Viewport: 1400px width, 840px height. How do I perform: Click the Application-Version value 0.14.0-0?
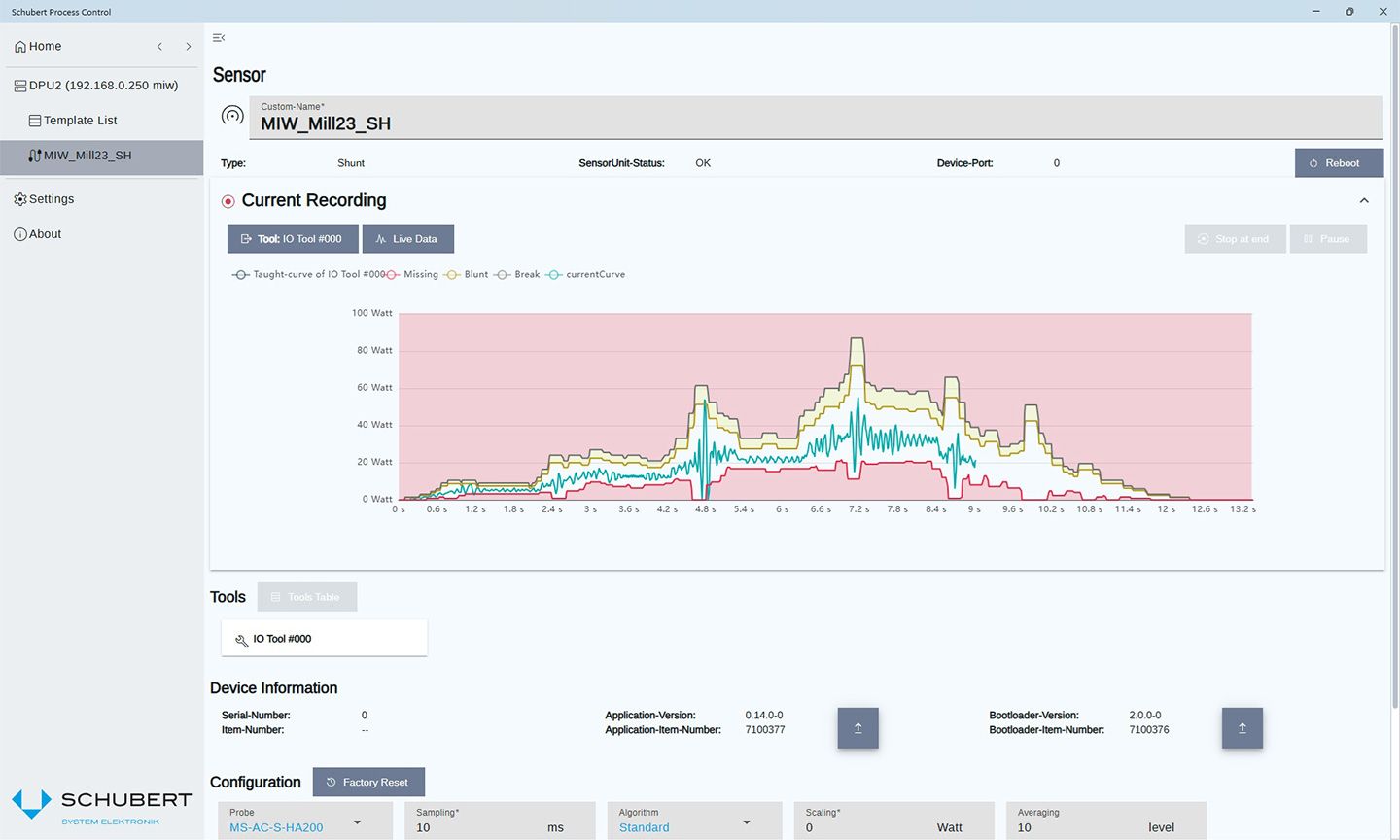[x=764, y=716]
